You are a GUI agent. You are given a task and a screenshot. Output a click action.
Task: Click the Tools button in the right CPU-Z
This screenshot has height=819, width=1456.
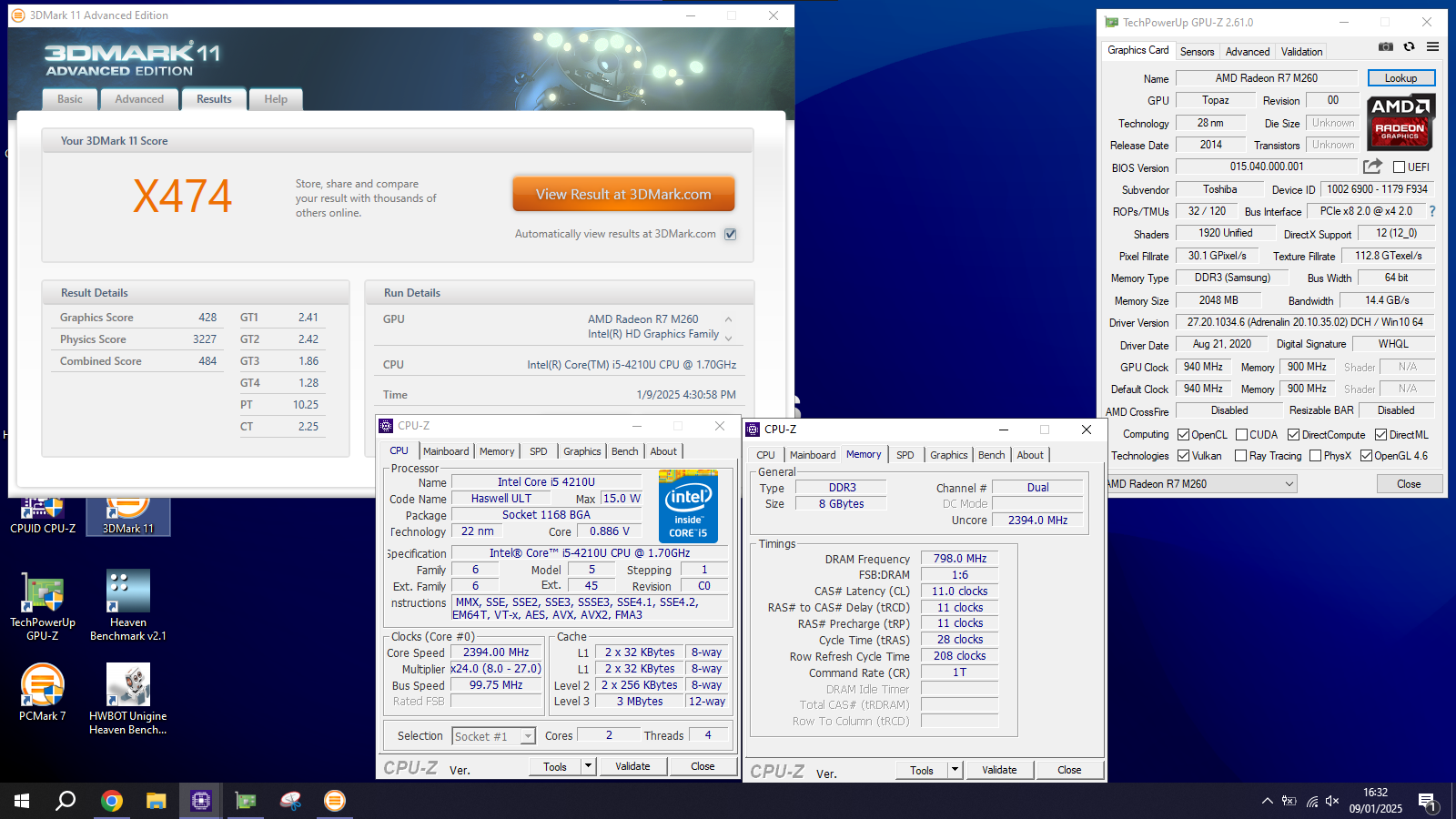click(x=922, y=770)
